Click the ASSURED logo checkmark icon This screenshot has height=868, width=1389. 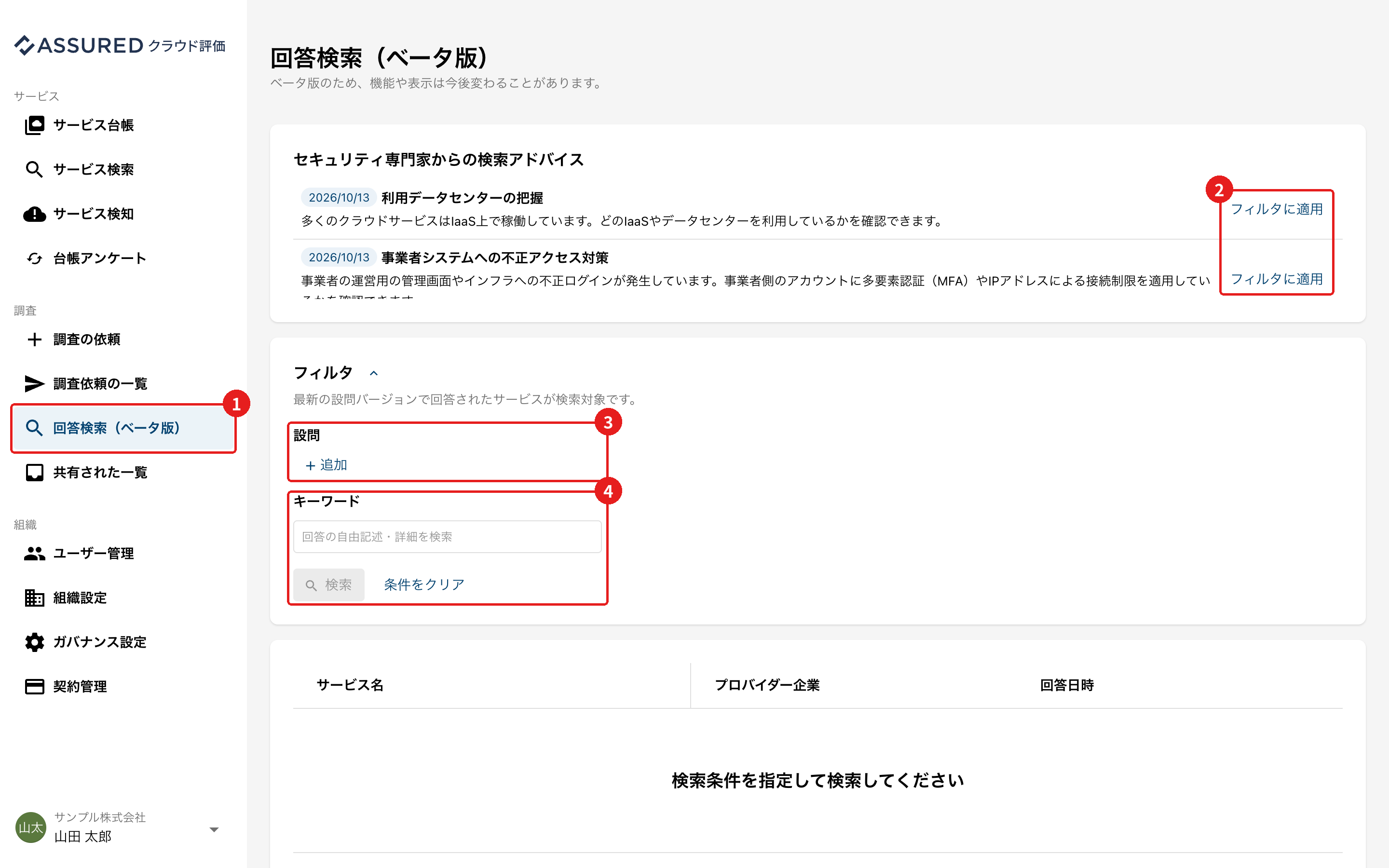pos(25,45)
